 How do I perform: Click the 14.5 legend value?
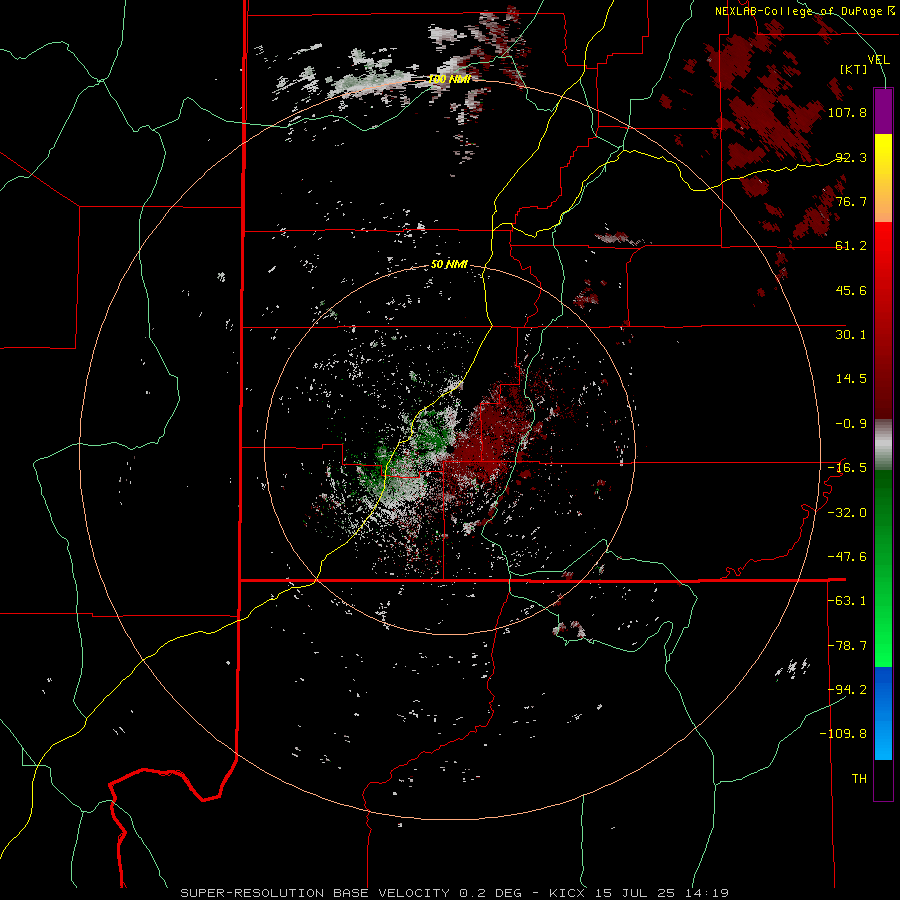pyautogui.click(x=851, y=379)
